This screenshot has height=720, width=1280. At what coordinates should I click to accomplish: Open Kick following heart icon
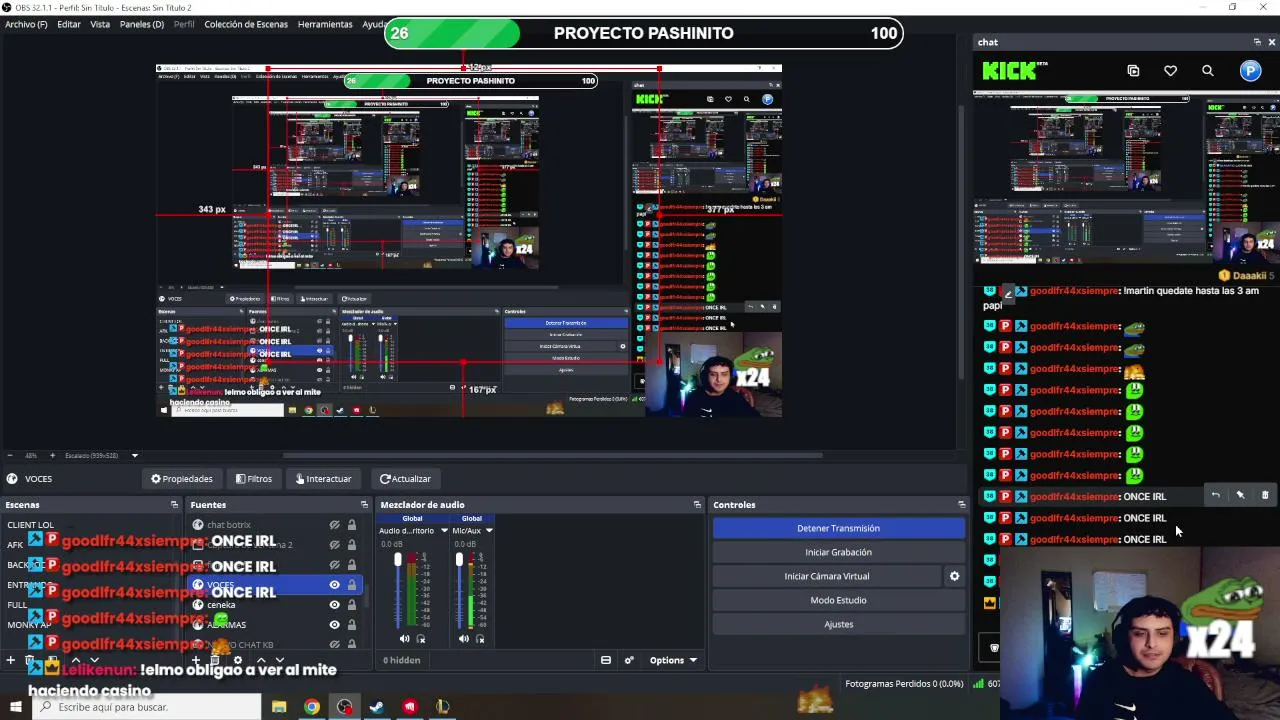click(1170, 71)
